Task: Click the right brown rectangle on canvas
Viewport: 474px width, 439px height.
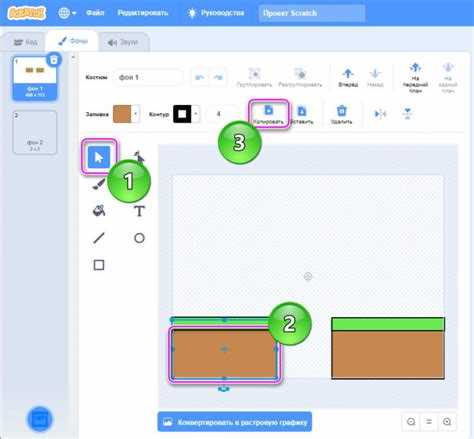Action: [x=388, y=355]
